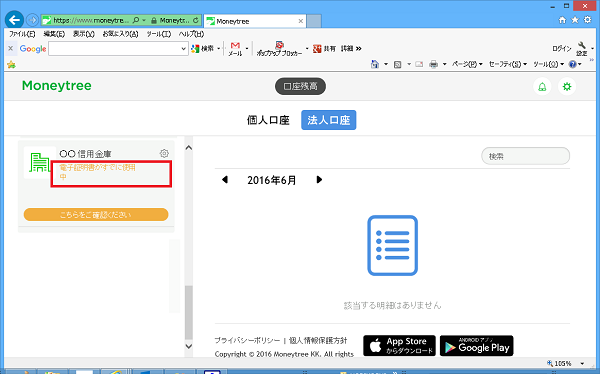Click the blue Help question mark icon

point(572,64)
